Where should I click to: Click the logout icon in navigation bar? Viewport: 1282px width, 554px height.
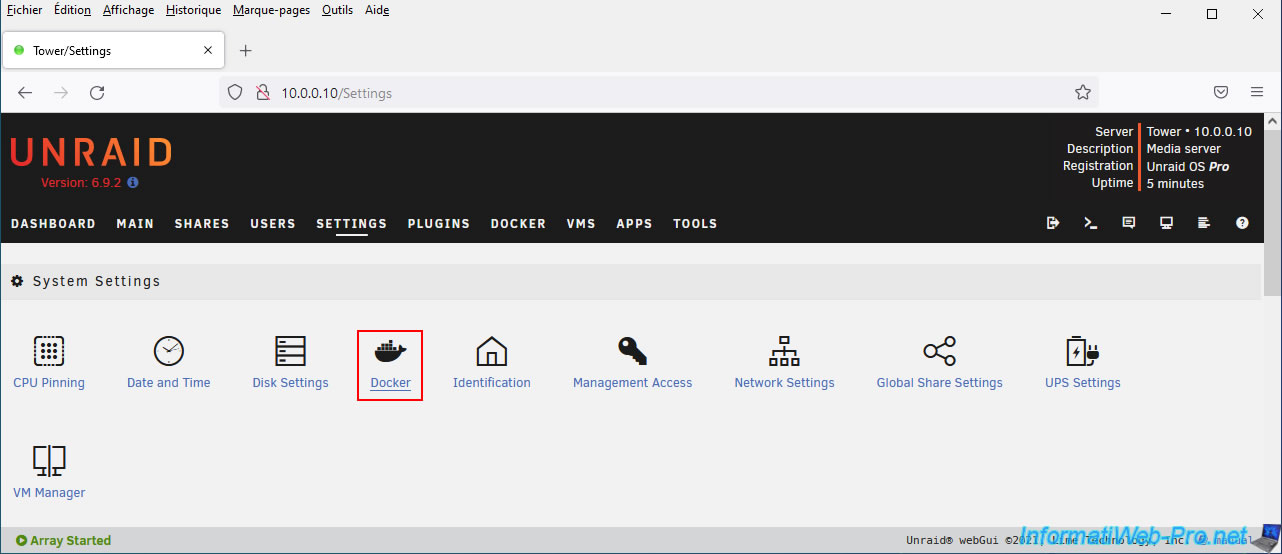click(x=1053, y=223)
